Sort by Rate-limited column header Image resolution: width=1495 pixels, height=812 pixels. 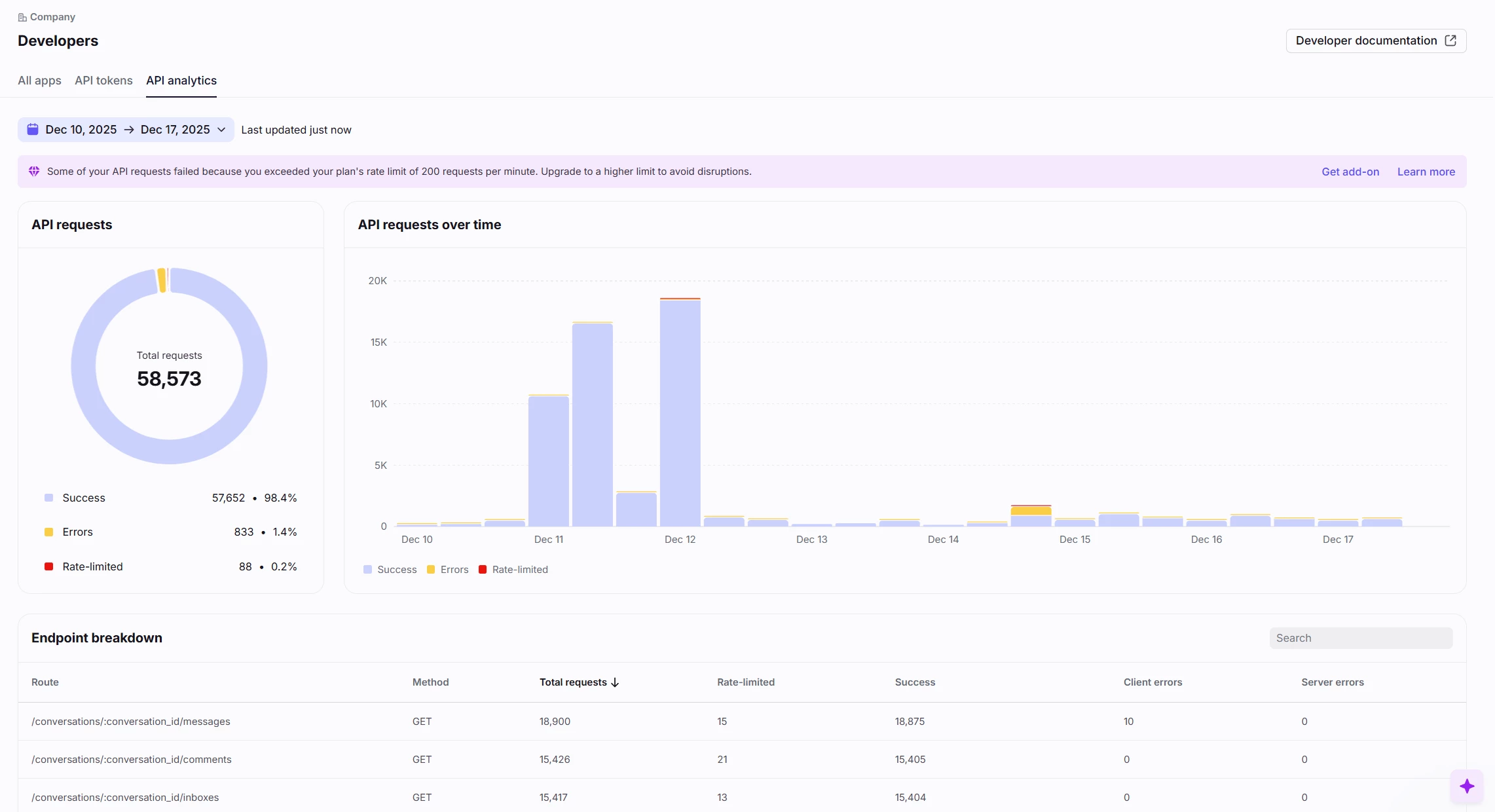coord(746,682)
